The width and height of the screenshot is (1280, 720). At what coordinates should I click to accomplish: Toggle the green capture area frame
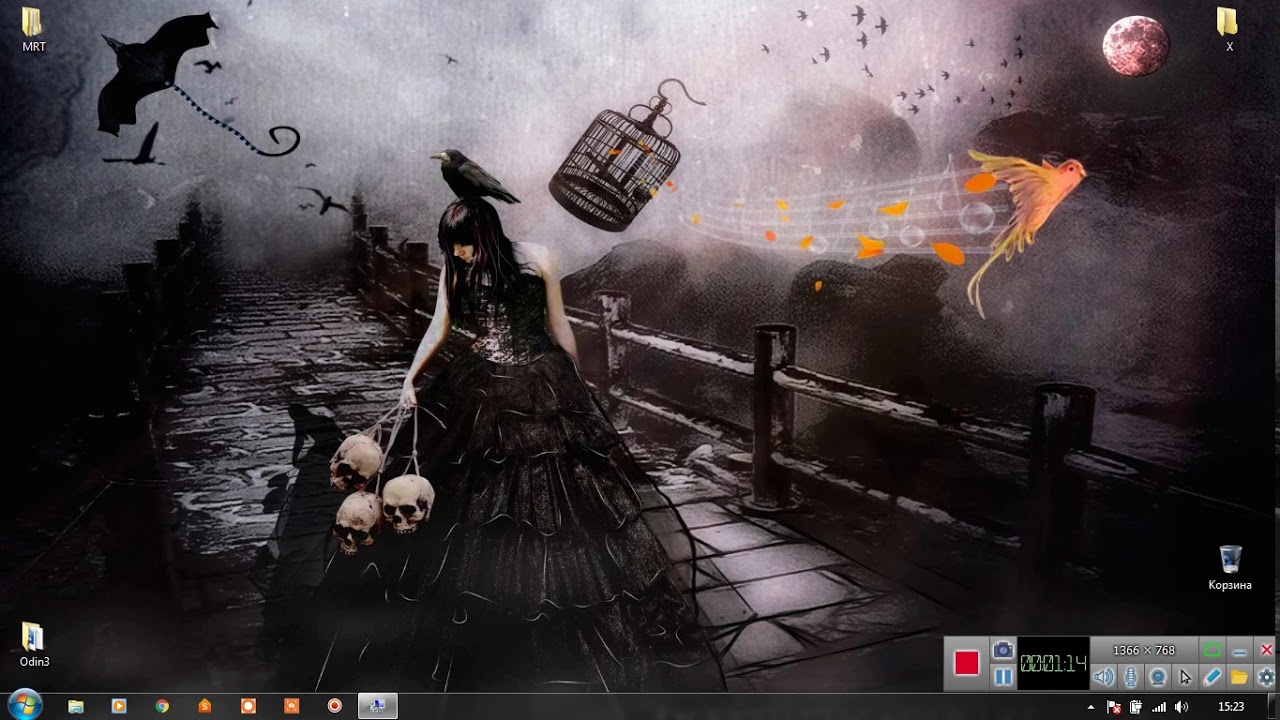point(1212,650)
